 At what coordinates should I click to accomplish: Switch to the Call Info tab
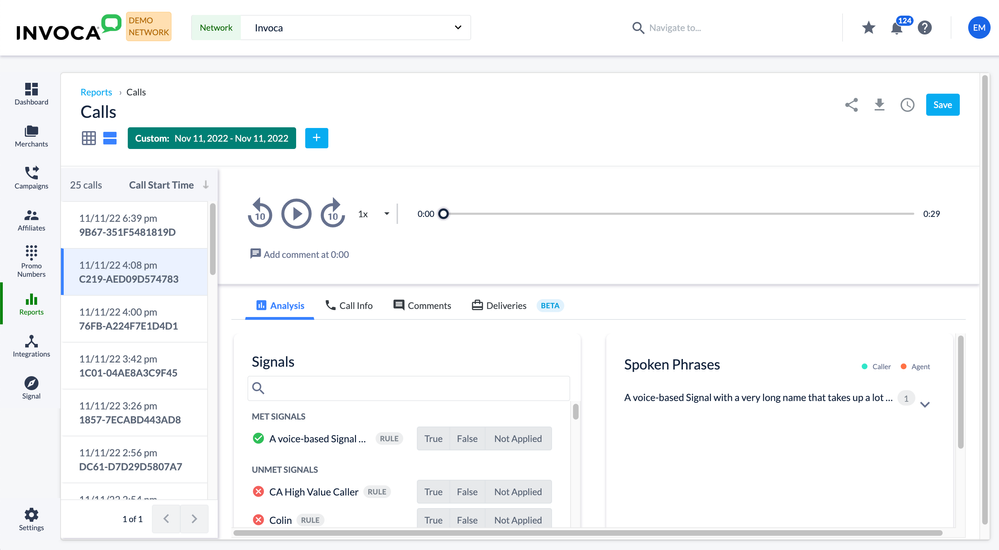point(349,306)
